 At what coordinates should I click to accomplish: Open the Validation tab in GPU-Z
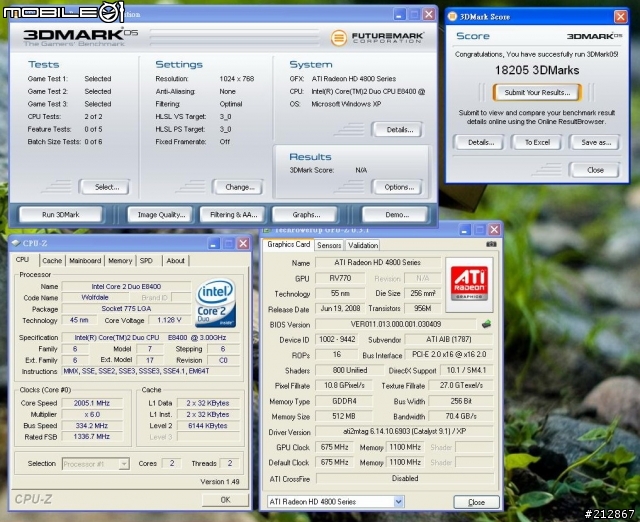363,245
